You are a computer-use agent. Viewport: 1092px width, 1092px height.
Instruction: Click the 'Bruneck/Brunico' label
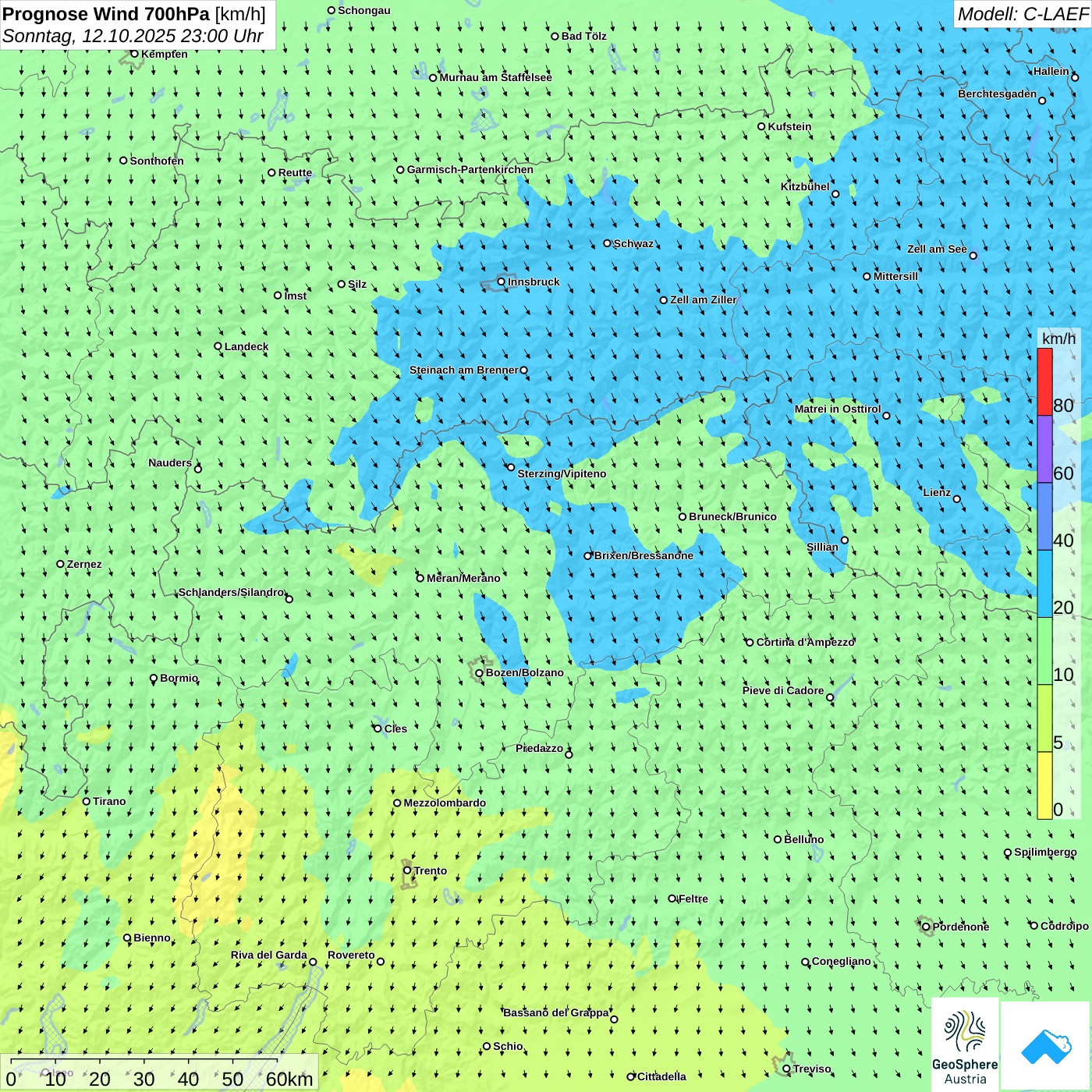tap(733, 516)
